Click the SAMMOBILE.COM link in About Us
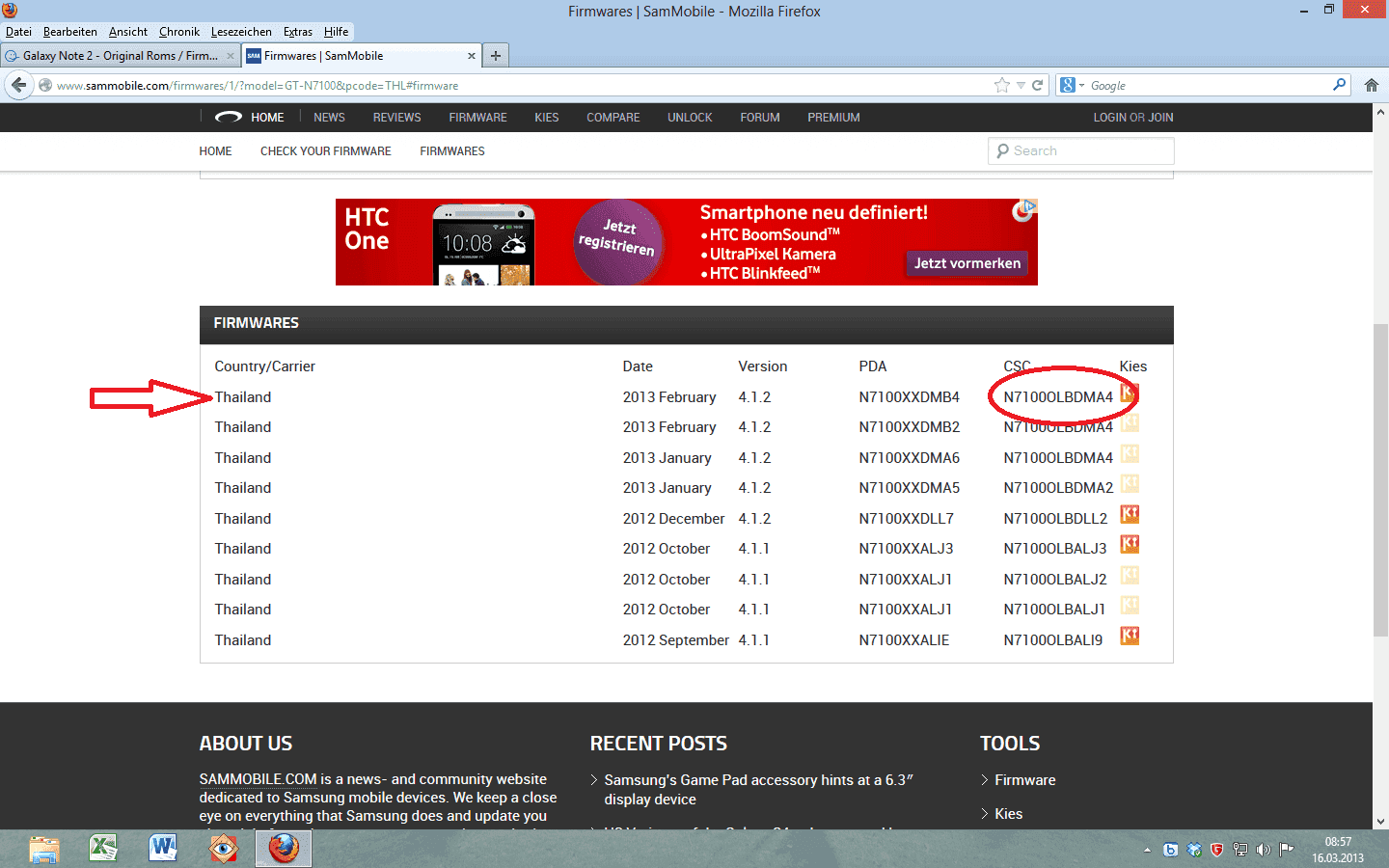This screenshot has height=868, width=1389. pos(258,779)
